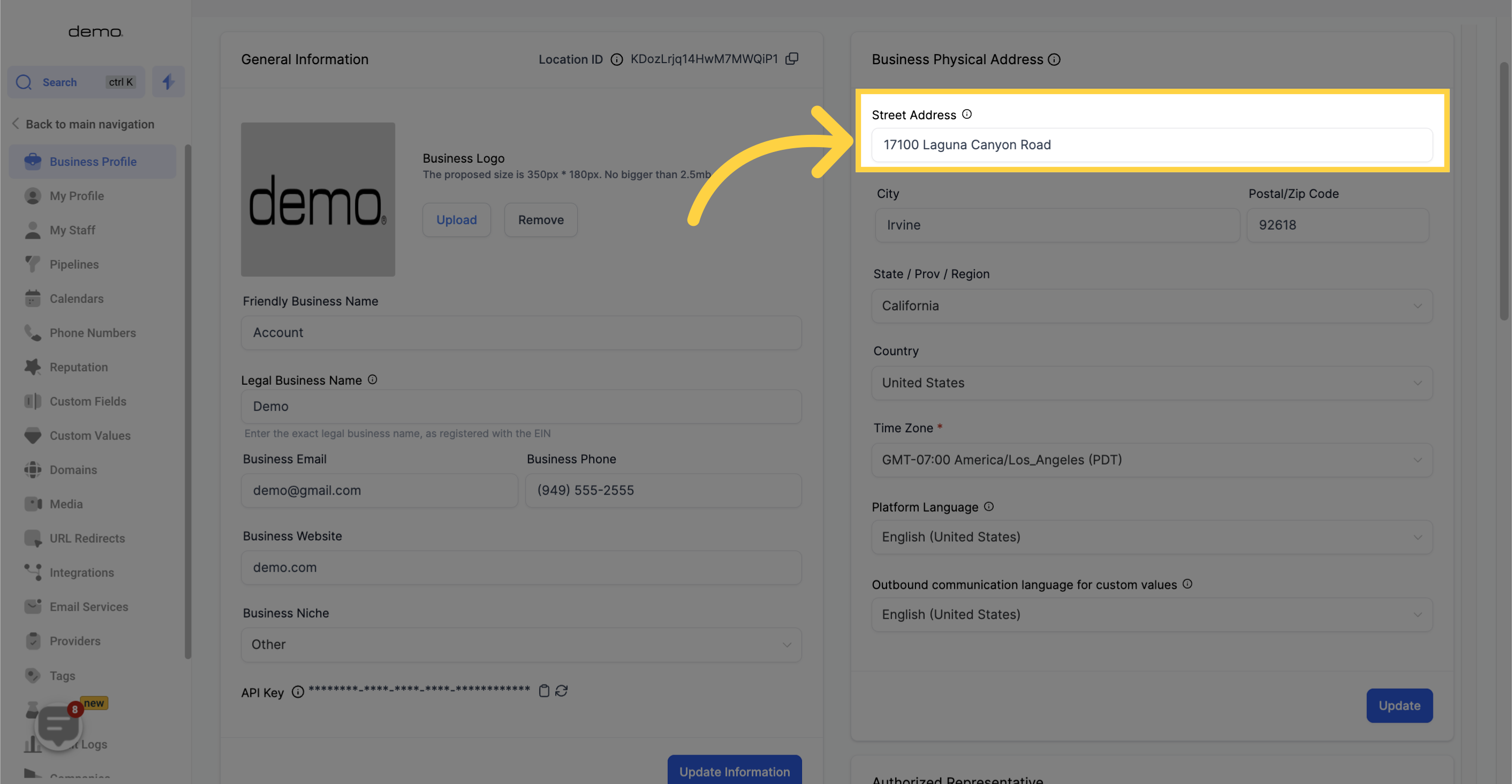The image size is (1512, 784).
Task: Click the My Profile avatar icon
Action: click(x=33, y=196)
